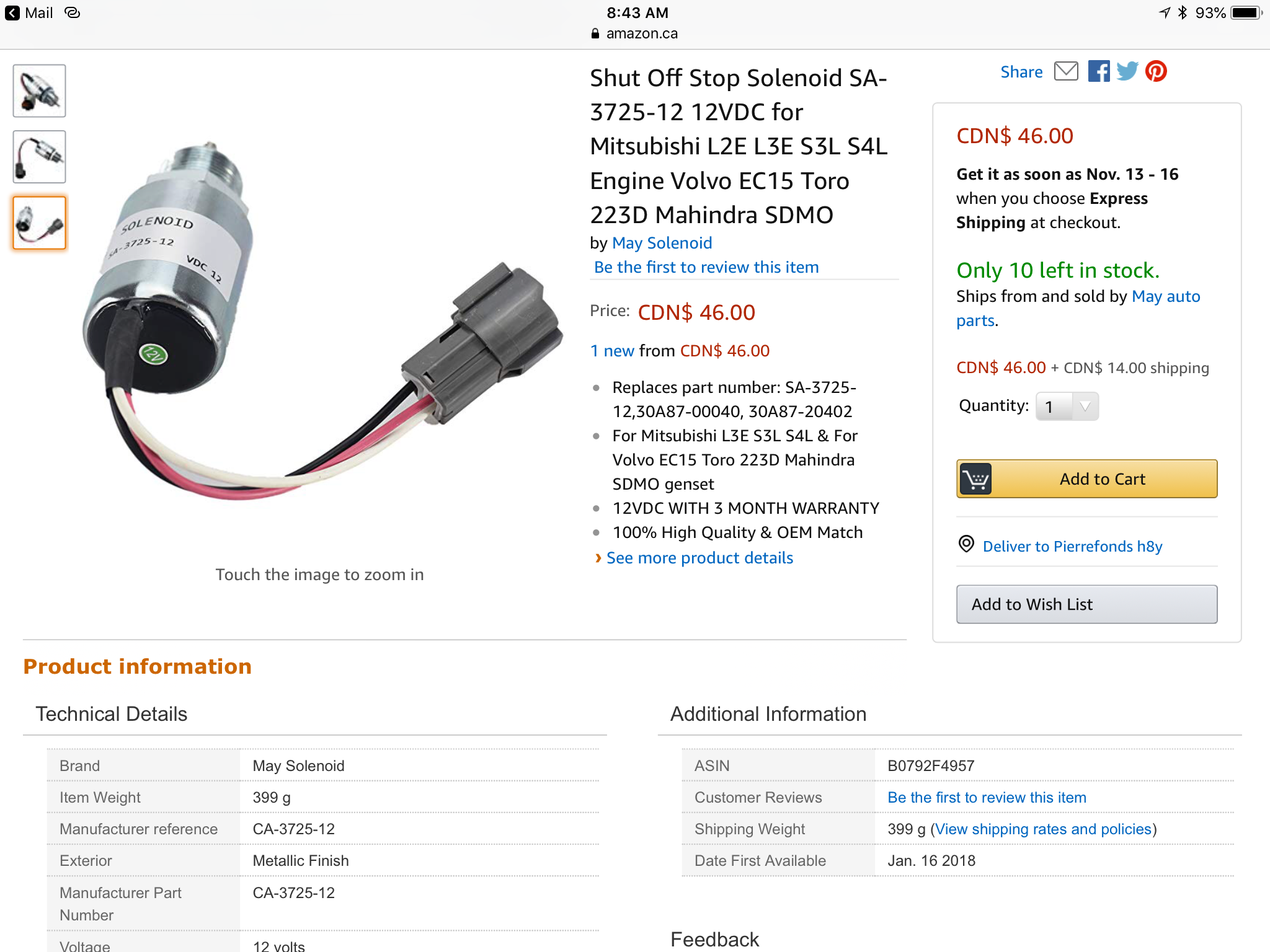This screenshot has height=952, width=1270.
Task: Add the solenoid to cart
Action: 1087,479
